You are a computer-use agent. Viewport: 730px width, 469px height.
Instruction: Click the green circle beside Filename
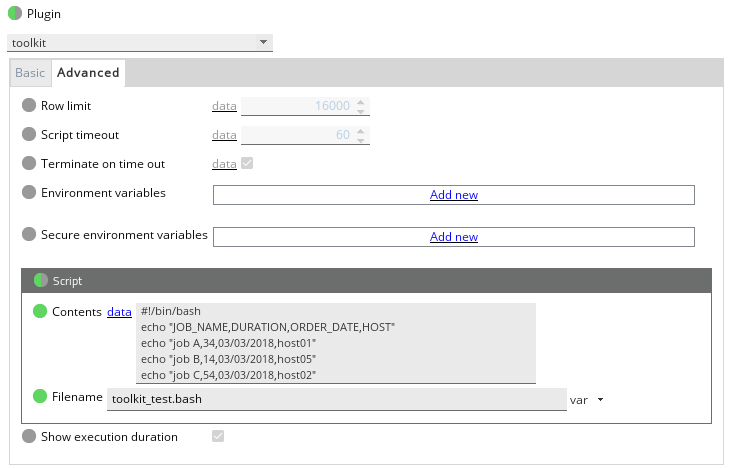click(40, 396)
